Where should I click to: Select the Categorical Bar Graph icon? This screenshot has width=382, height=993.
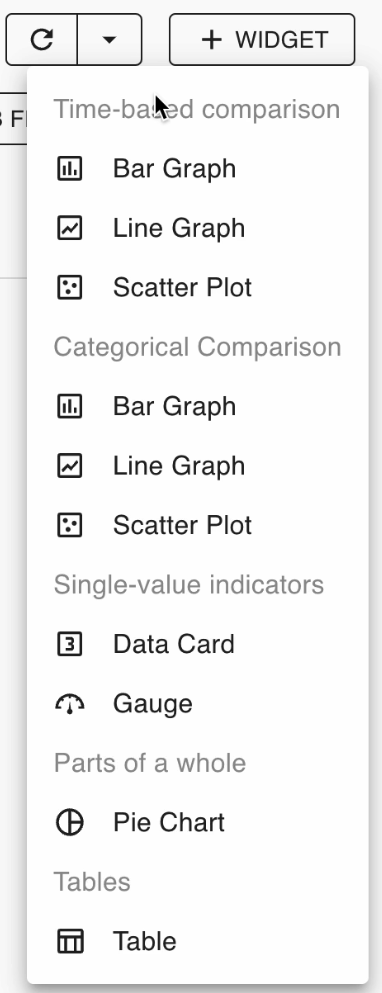[x=70, y=407]
